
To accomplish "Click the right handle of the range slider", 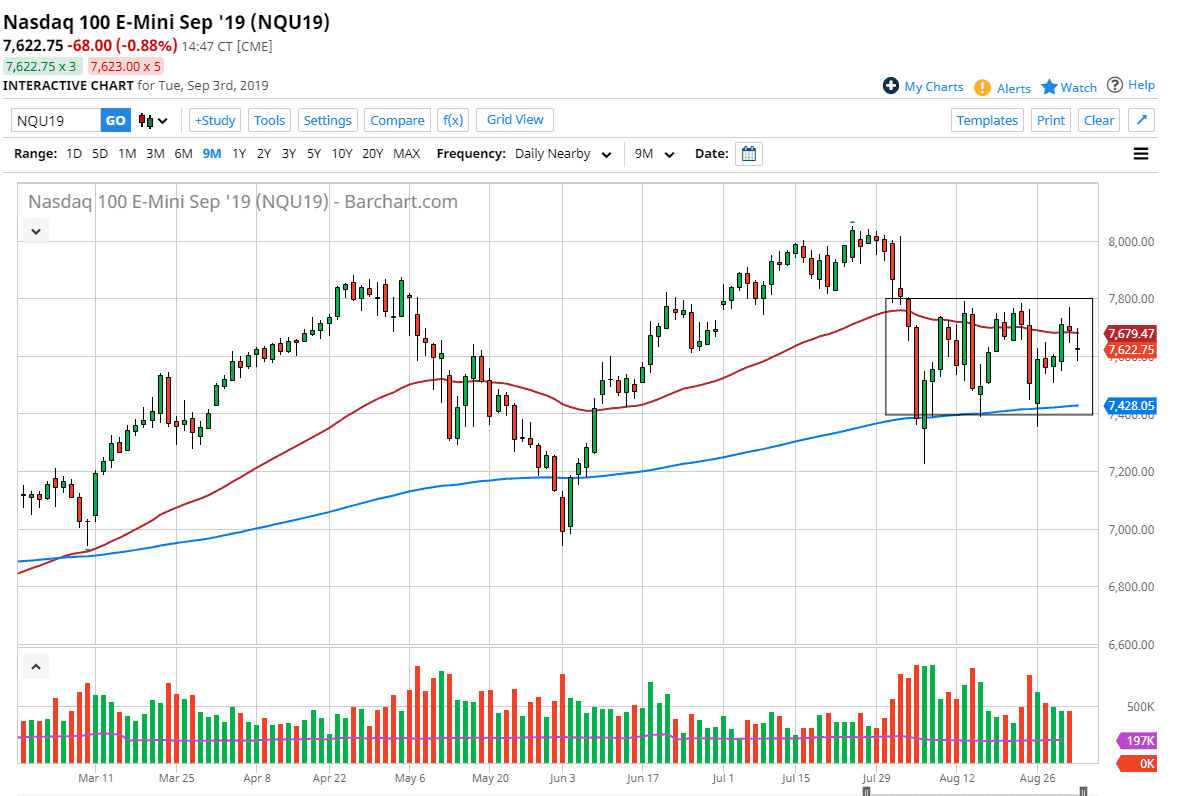I will 1083,791.
